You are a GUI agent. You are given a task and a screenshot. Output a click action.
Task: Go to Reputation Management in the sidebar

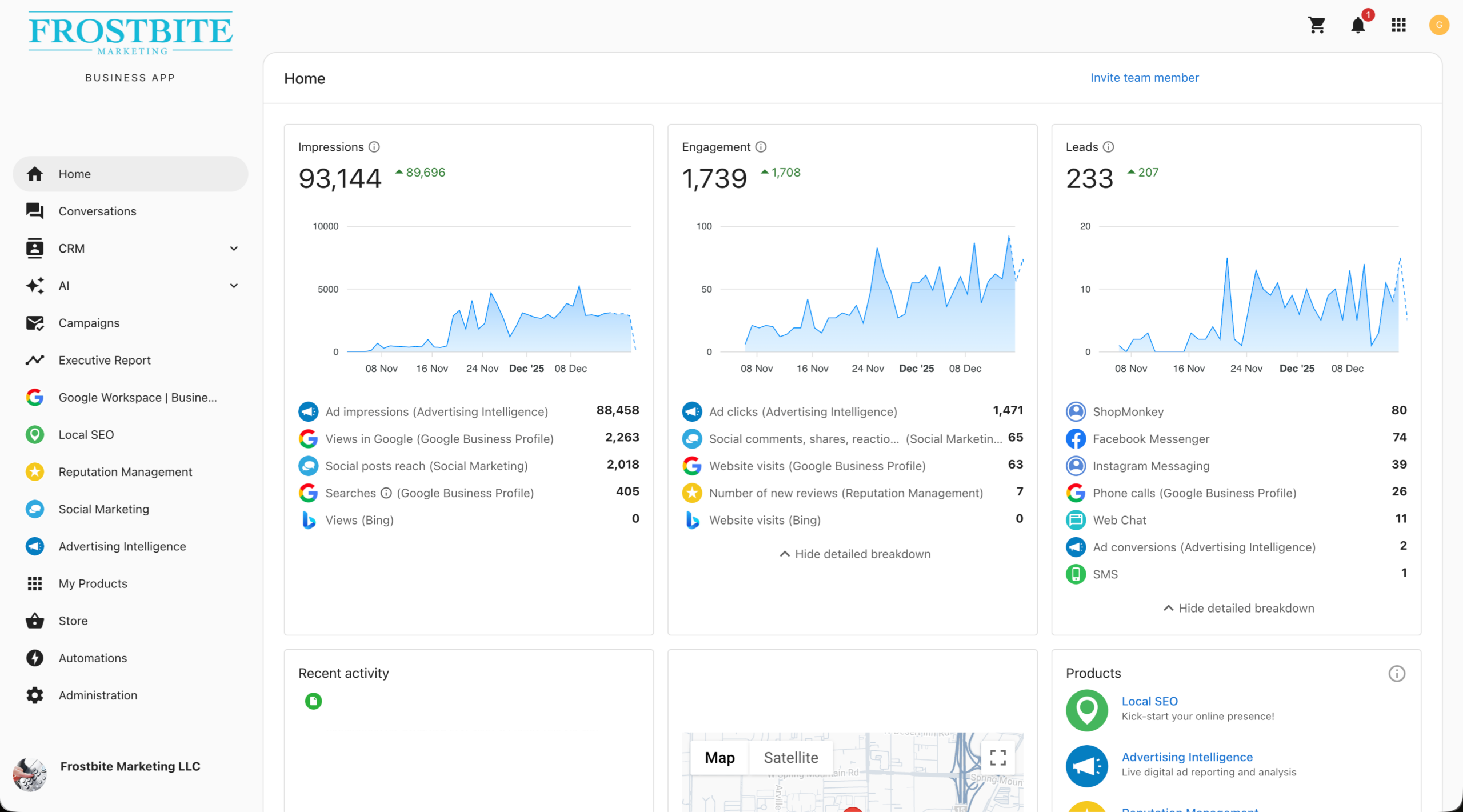[x=125, y=472]
